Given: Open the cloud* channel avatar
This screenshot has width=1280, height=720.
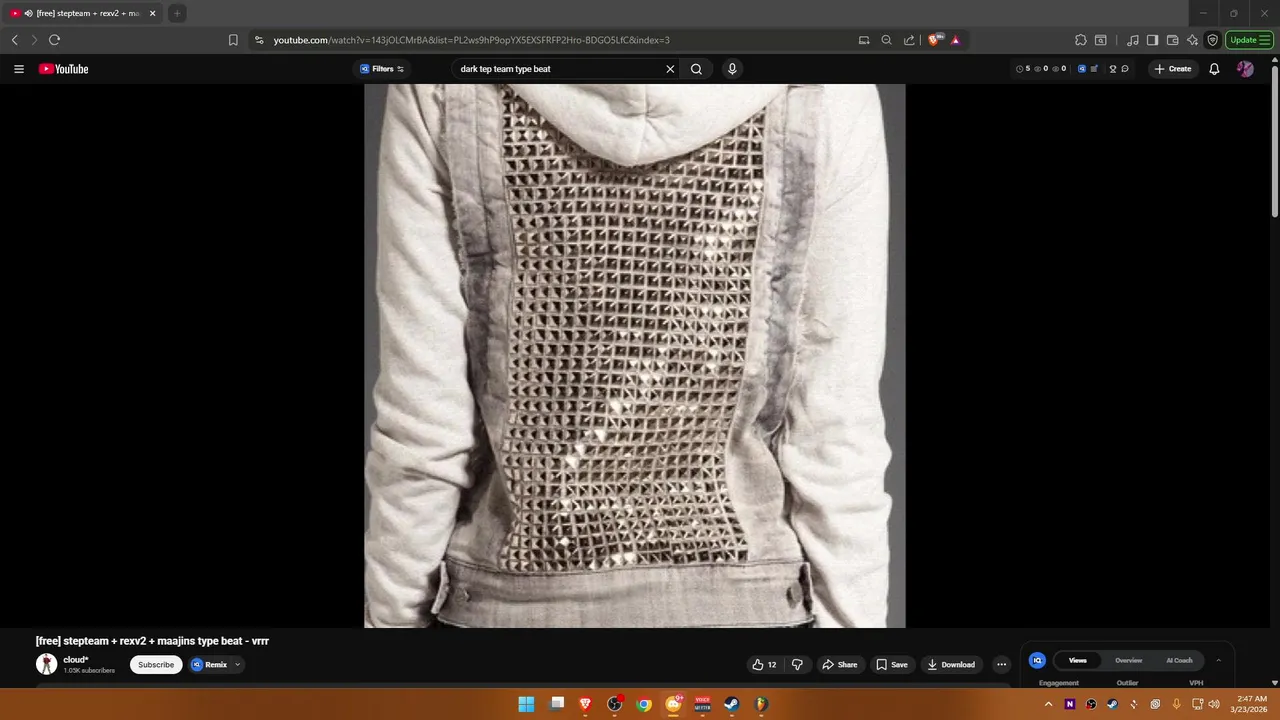Looking at the screenshot, I should tap(47, 664).
